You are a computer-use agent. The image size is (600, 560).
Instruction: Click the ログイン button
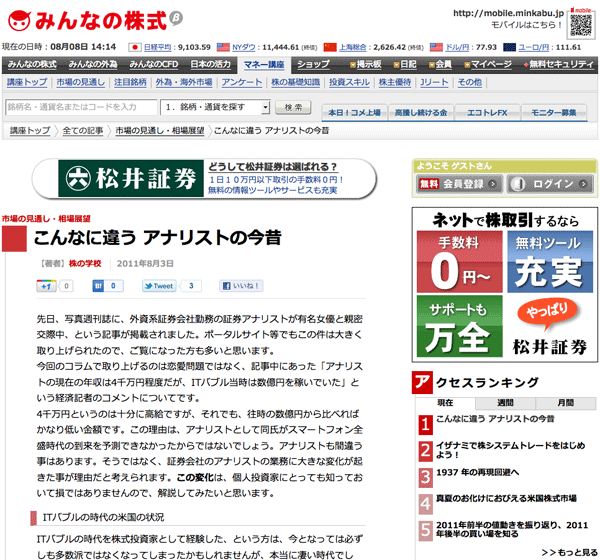548,184
